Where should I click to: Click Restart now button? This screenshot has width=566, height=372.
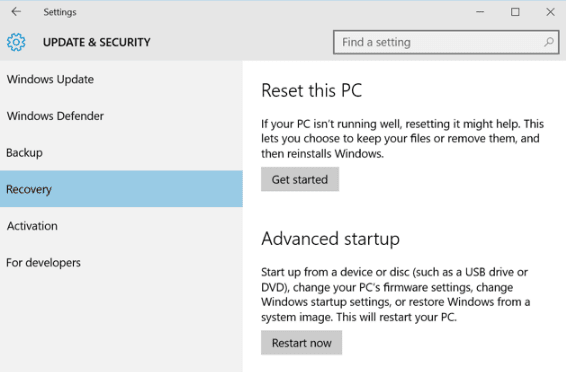[x=301, y=343]
